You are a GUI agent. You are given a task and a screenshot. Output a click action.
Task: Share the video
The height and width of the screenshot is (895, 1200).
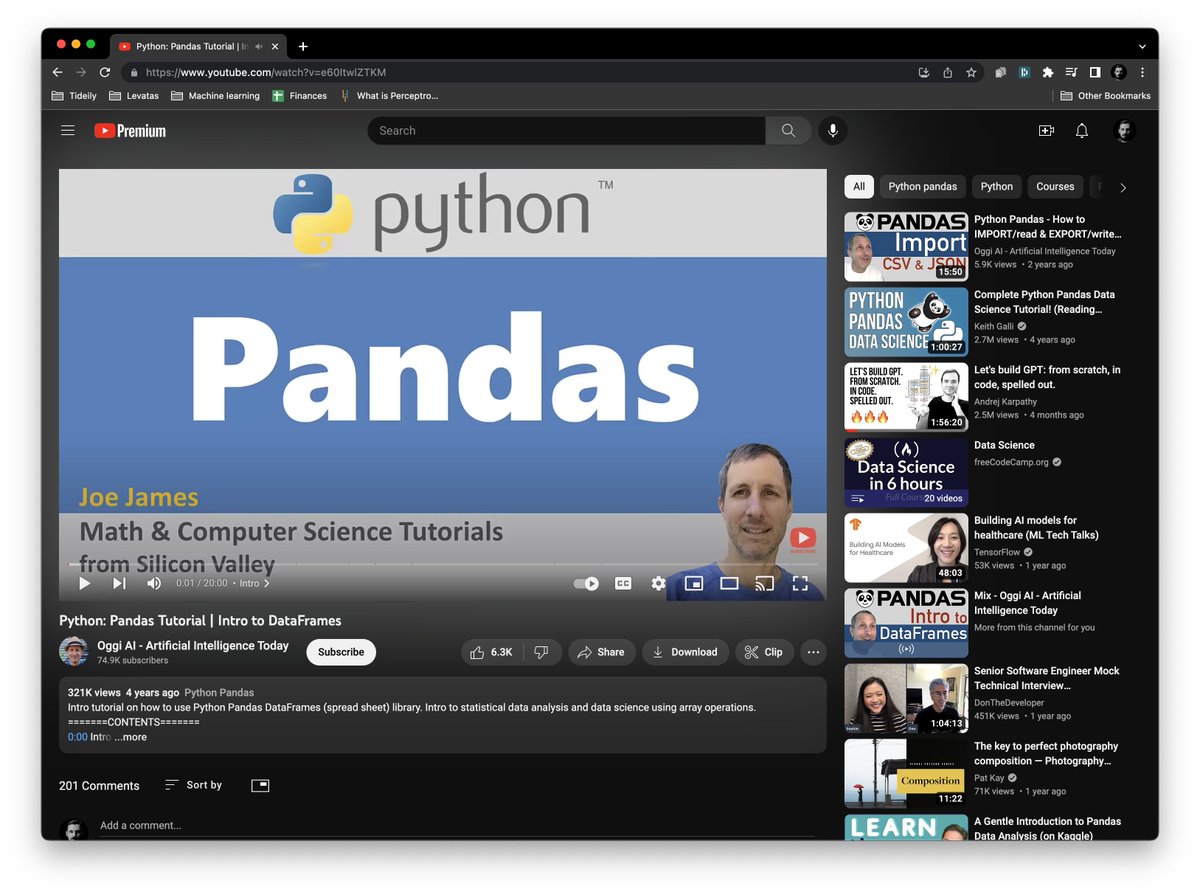(602, 652)
